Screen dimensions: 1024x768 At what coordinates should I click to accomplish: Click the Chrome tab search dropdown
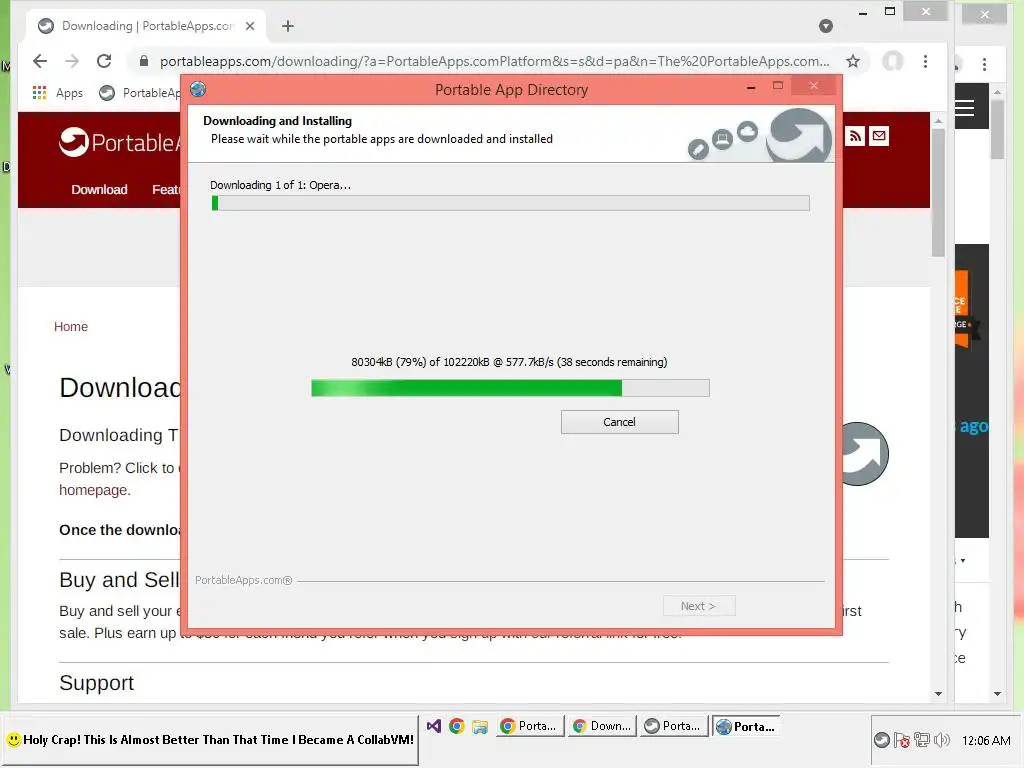pyautogui.click(x=826, y=26)
